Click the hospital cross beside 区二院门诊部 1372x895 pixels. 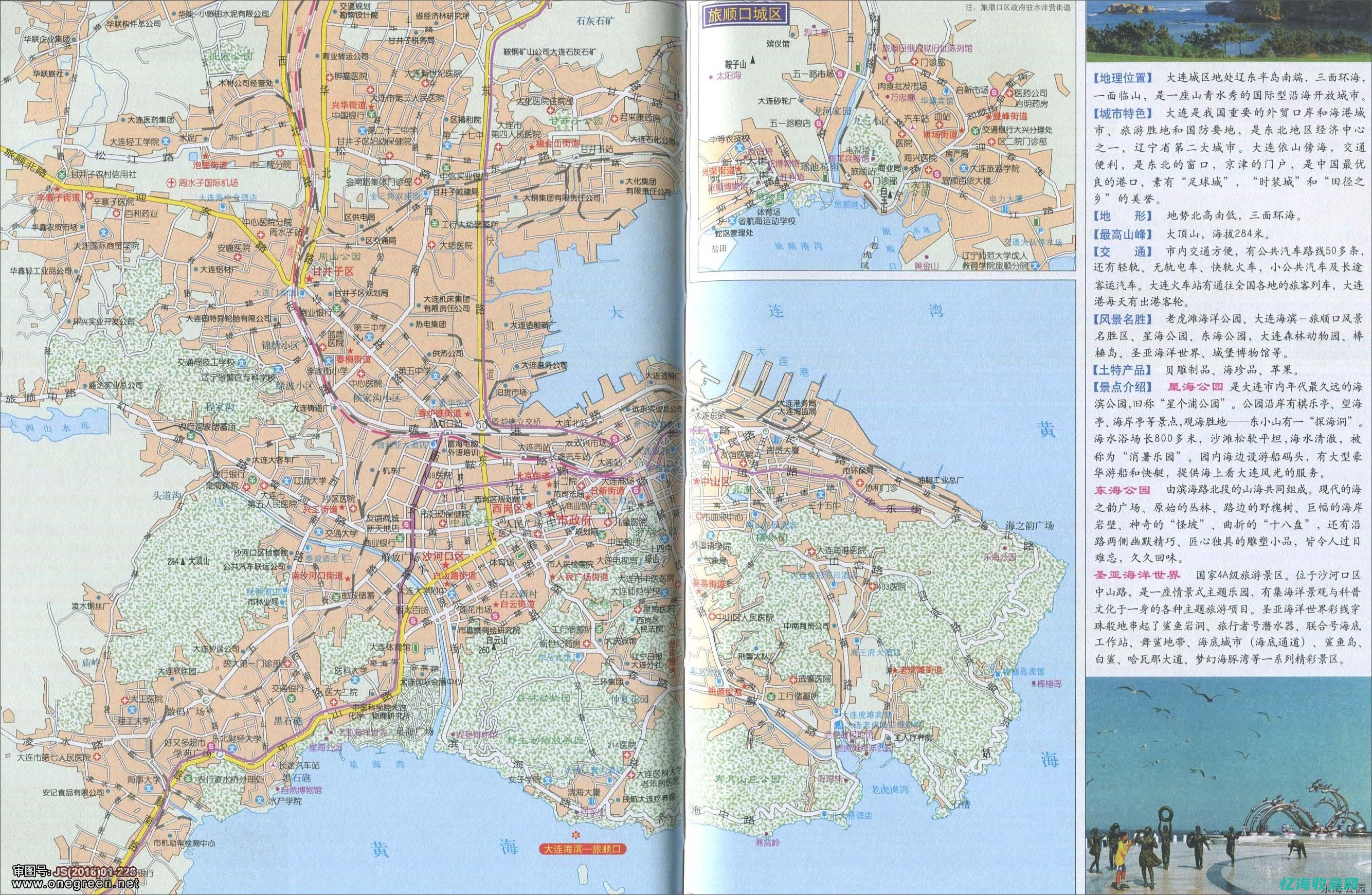coord(992,141)
